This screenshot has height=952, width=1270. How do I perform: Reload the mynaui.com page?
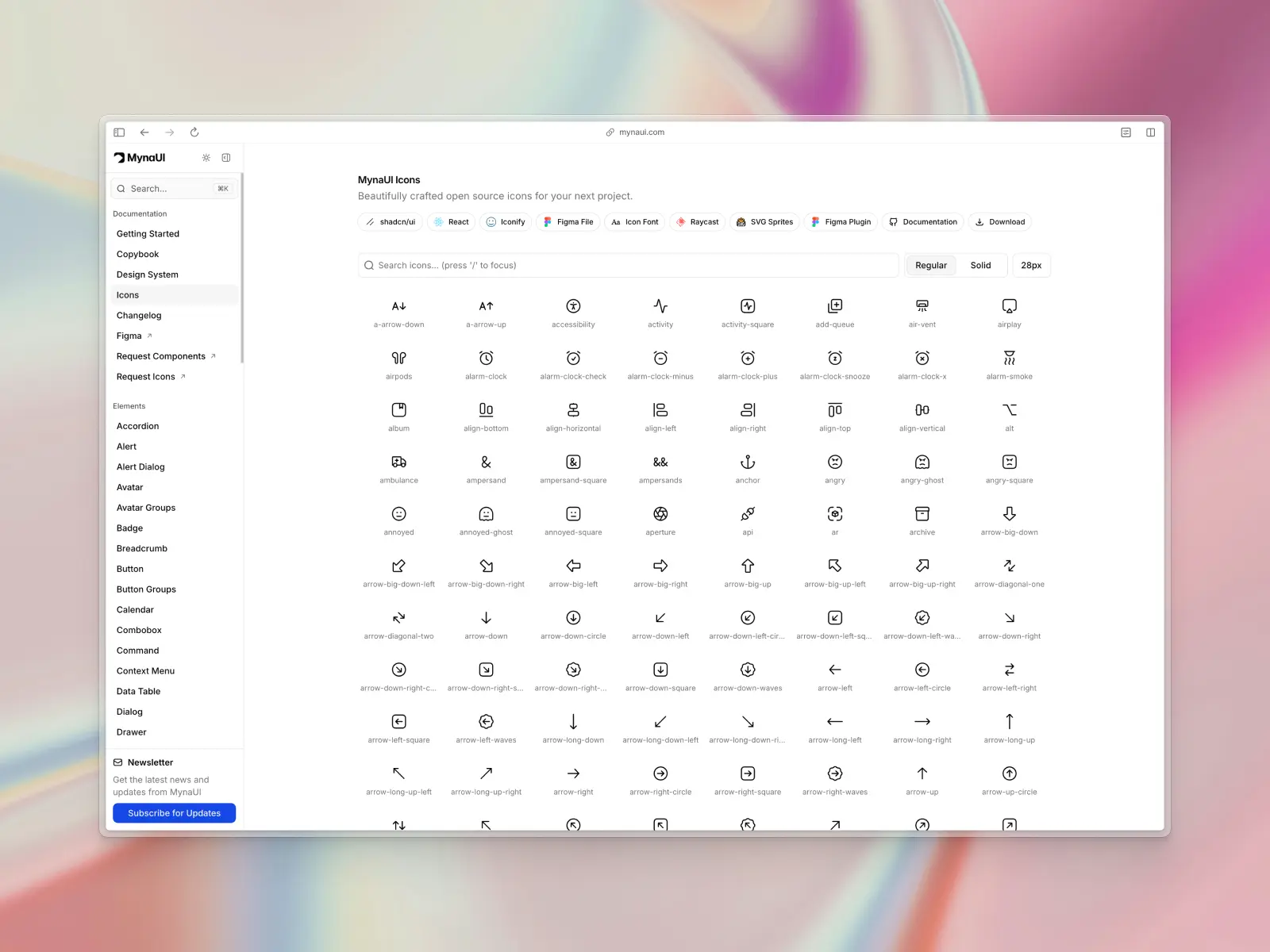[194, 132]
